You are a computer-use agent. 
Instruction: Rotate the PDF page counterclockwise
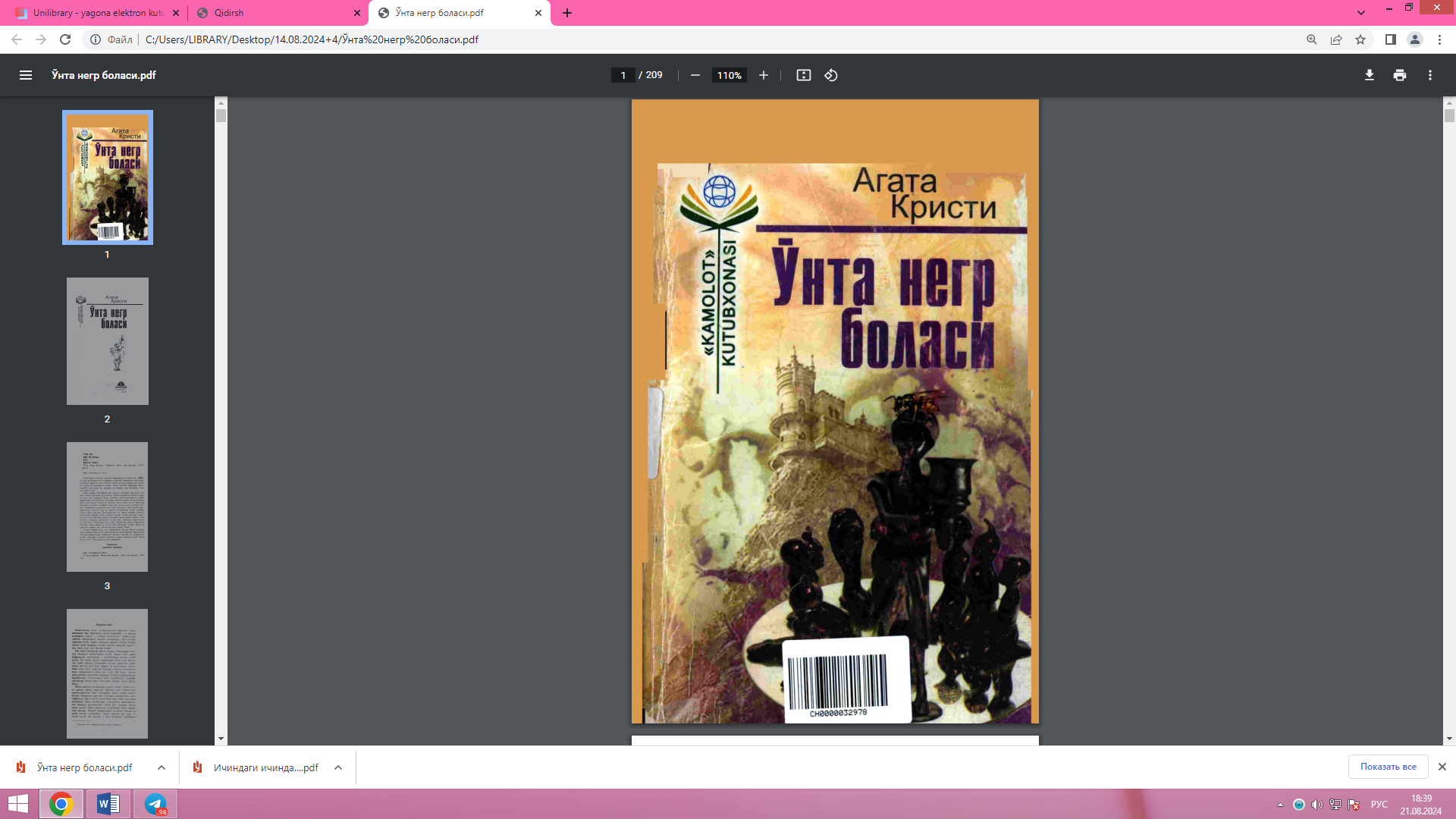point(829,75)
